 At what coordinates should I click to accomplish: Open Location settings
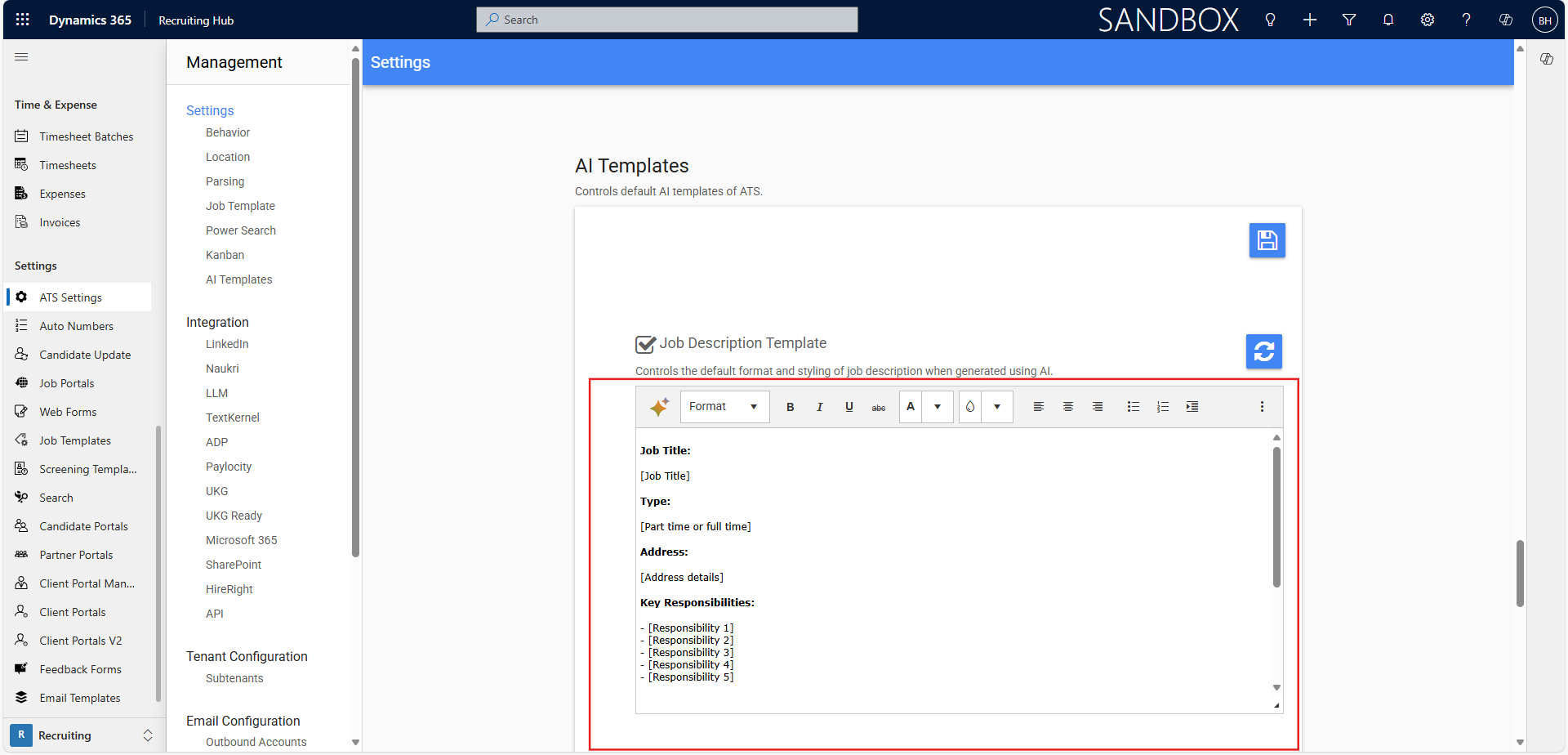(228, 157)
